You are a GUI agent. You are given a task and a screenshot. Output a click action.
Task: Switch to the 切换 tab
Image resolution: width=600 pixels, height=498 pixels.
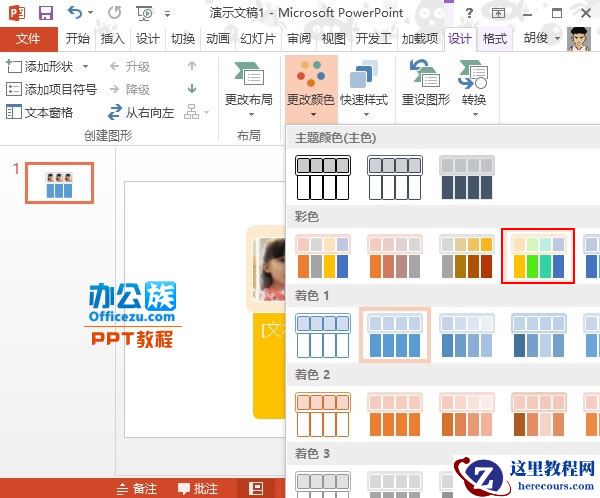[183, 39]
